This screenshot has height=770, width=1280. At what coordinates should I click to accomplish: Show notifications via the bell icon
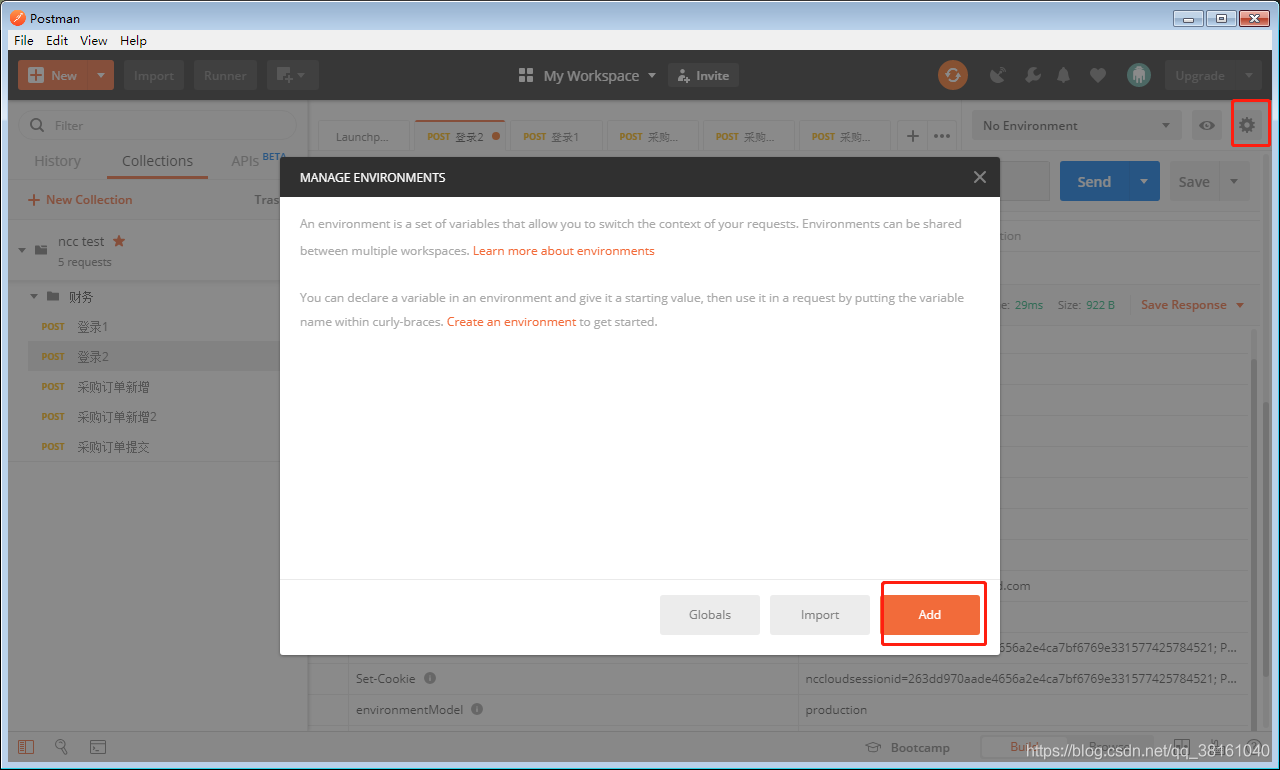click(1064, 75)
